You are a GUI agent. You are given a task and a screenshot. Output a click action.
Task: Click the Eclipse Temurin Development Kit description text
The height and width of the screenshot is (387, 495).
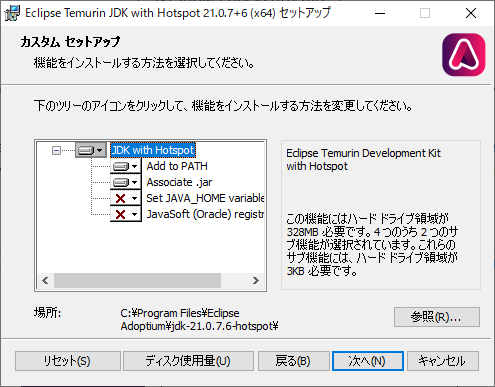[x=363, y=160]
